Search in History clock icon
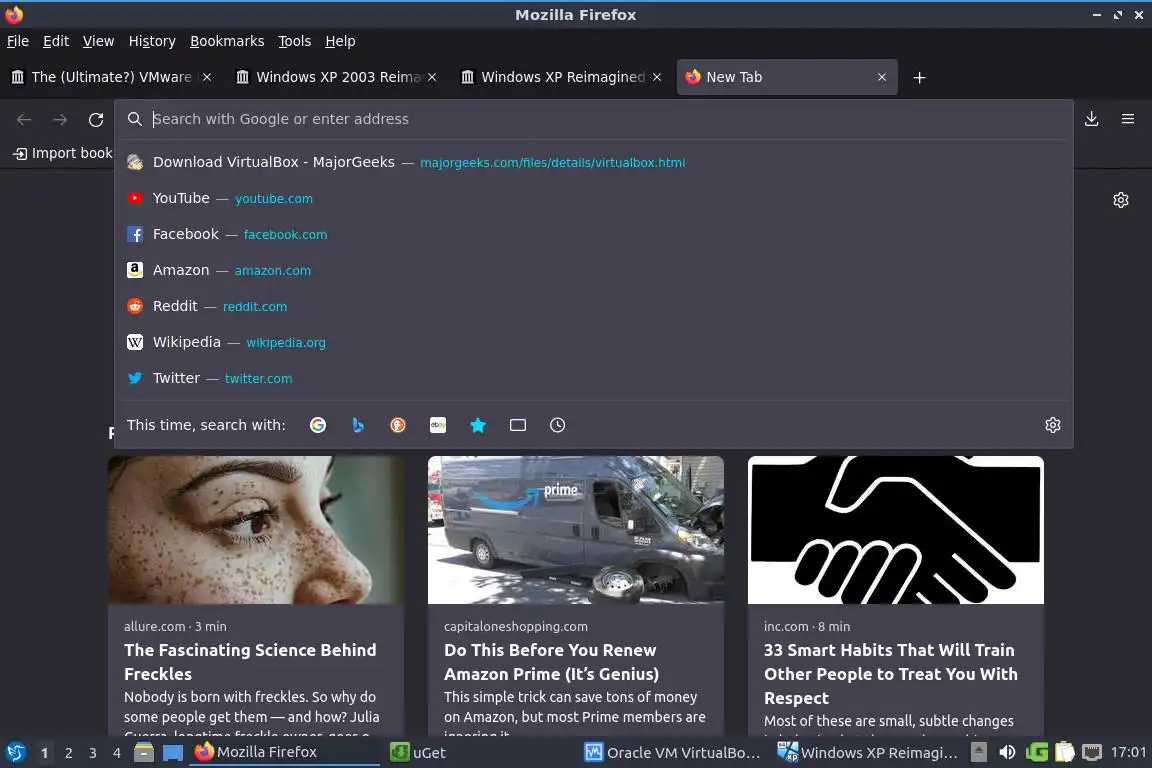 point(558,425)
